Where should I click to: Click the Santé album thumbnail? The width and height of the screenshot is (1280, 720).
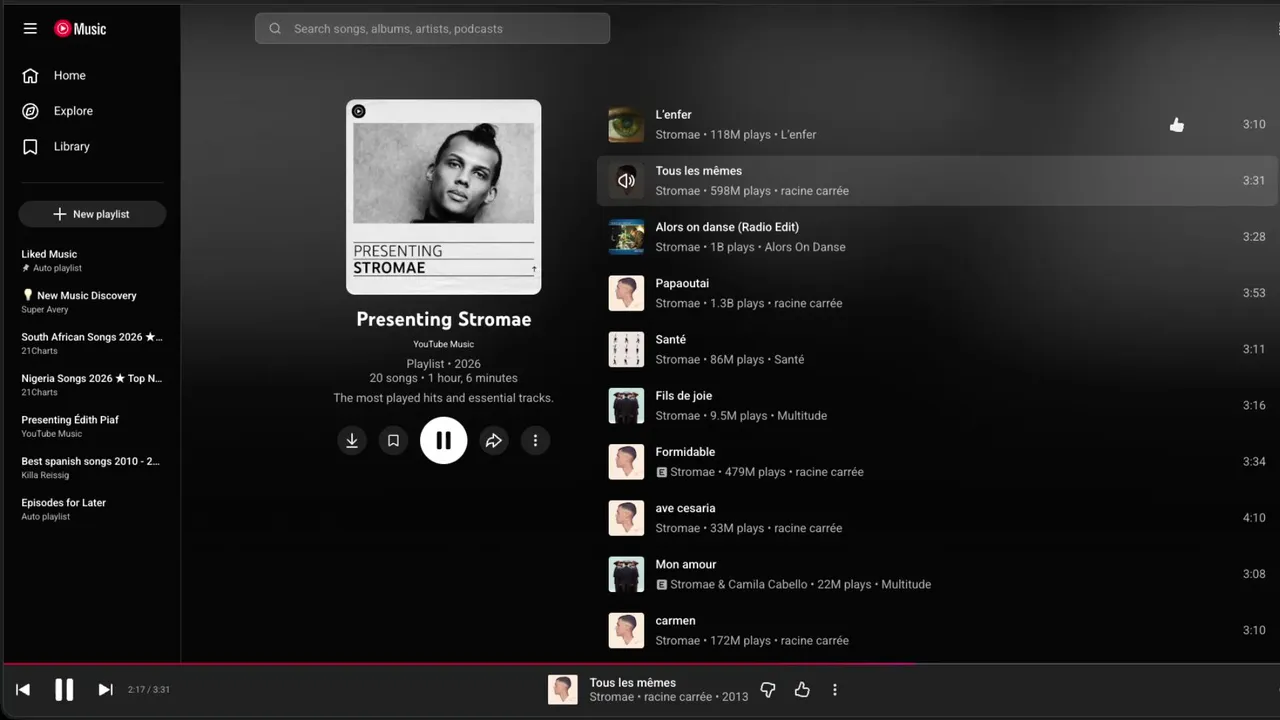pyautogui.click(x=626, y=349)
